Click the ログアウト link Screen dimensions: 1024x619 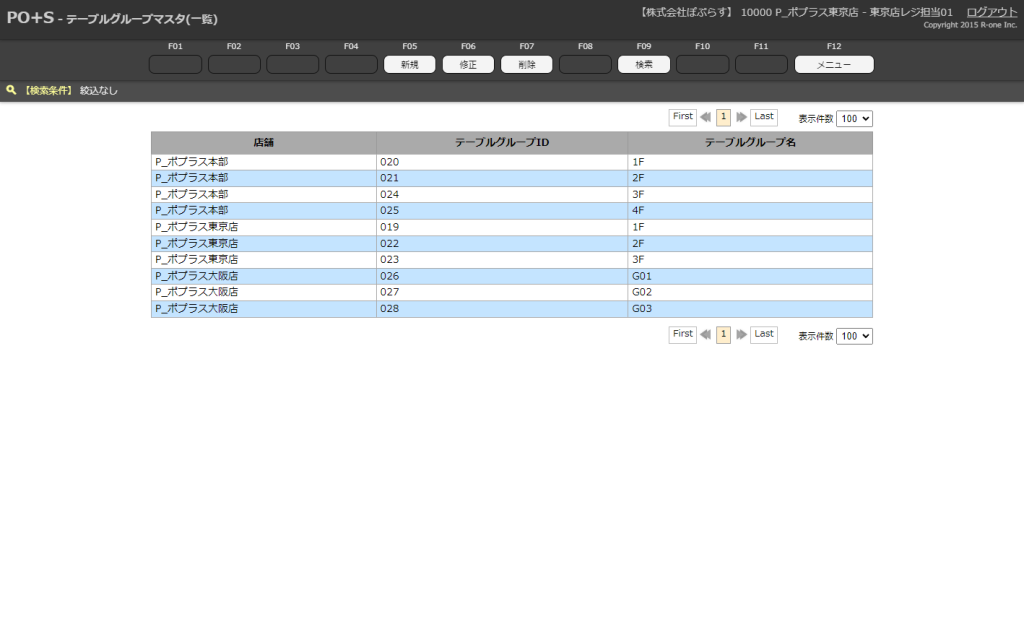991,12
